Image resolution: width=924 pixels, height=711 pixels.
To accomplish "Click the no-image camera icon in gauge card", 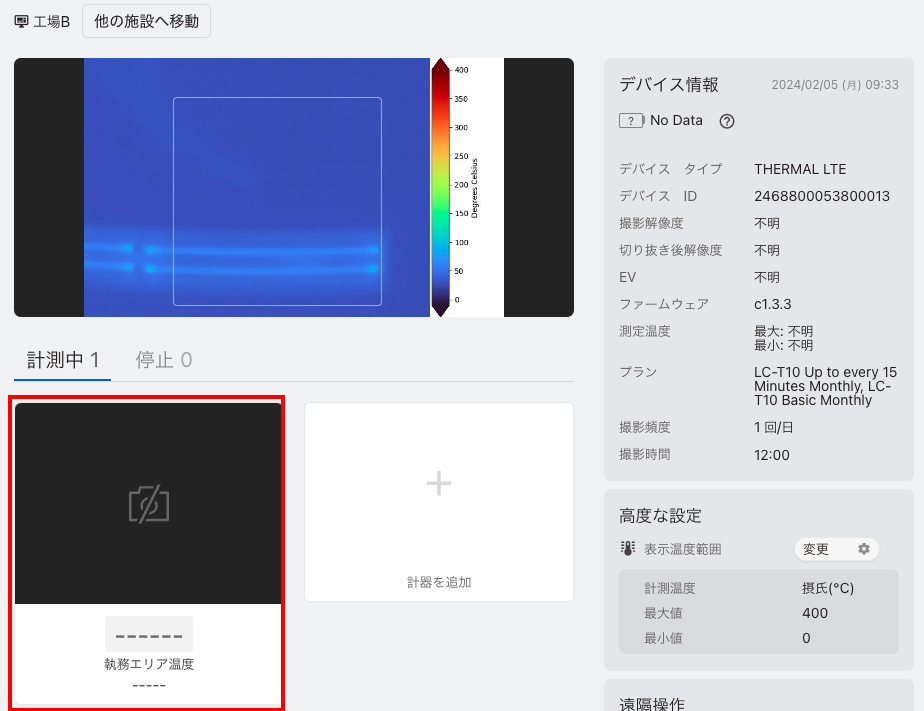I will 148,504.
